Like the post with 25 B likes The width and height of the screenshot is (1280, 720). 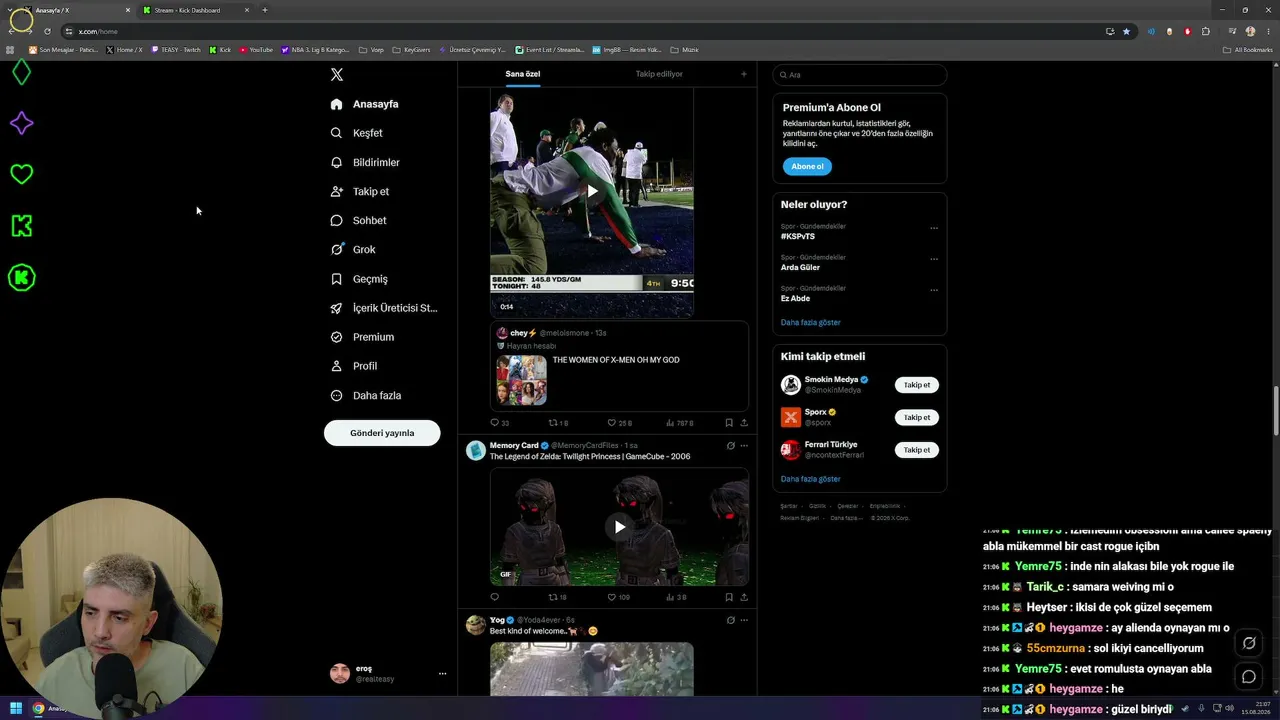click(619, 423)
